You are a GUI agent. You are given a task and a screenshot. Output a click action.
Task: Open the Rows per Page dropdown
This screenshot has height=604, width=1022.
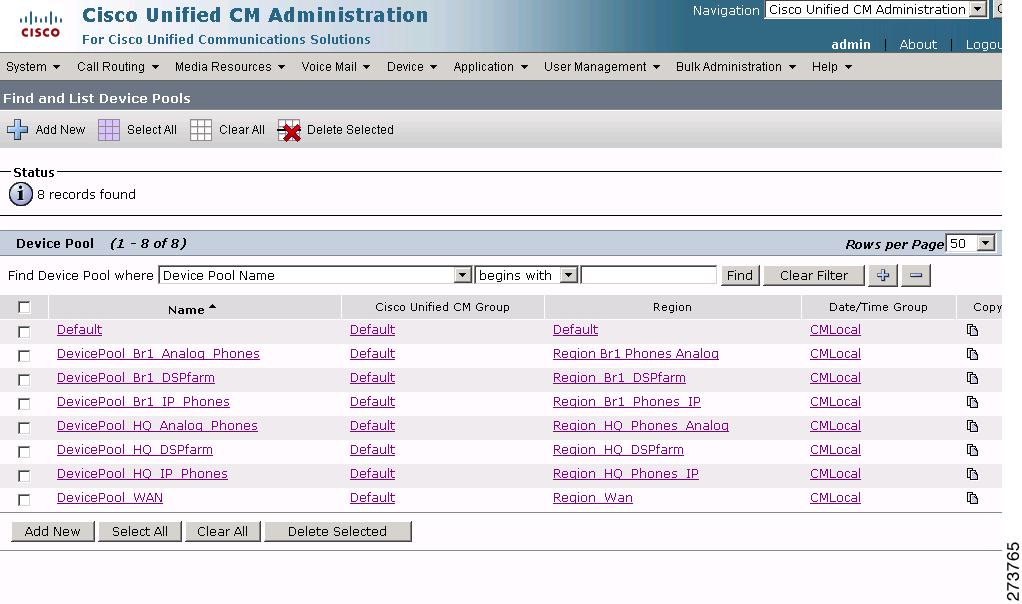point(971,243)
